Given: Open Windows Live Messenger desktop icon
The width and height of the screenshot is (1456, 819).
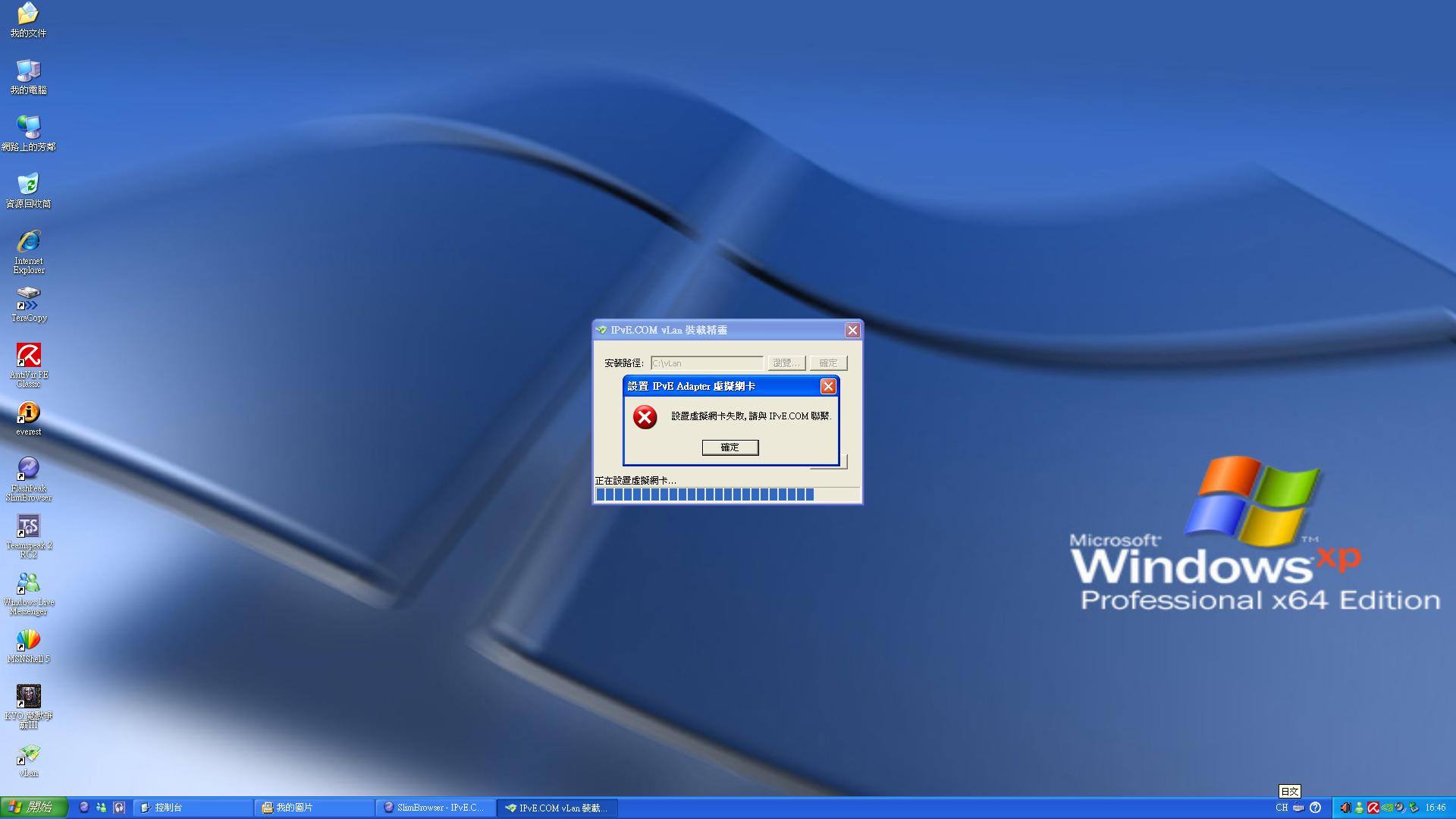Looking at the screenshot, I should (x=28, y=583).
